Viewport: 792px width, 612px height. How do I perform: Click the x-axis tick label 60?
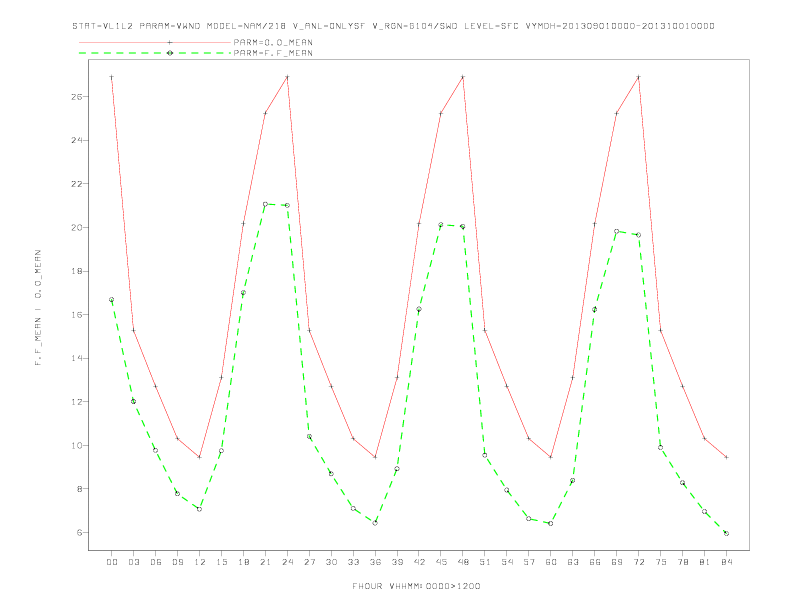(x=551, y=562)
